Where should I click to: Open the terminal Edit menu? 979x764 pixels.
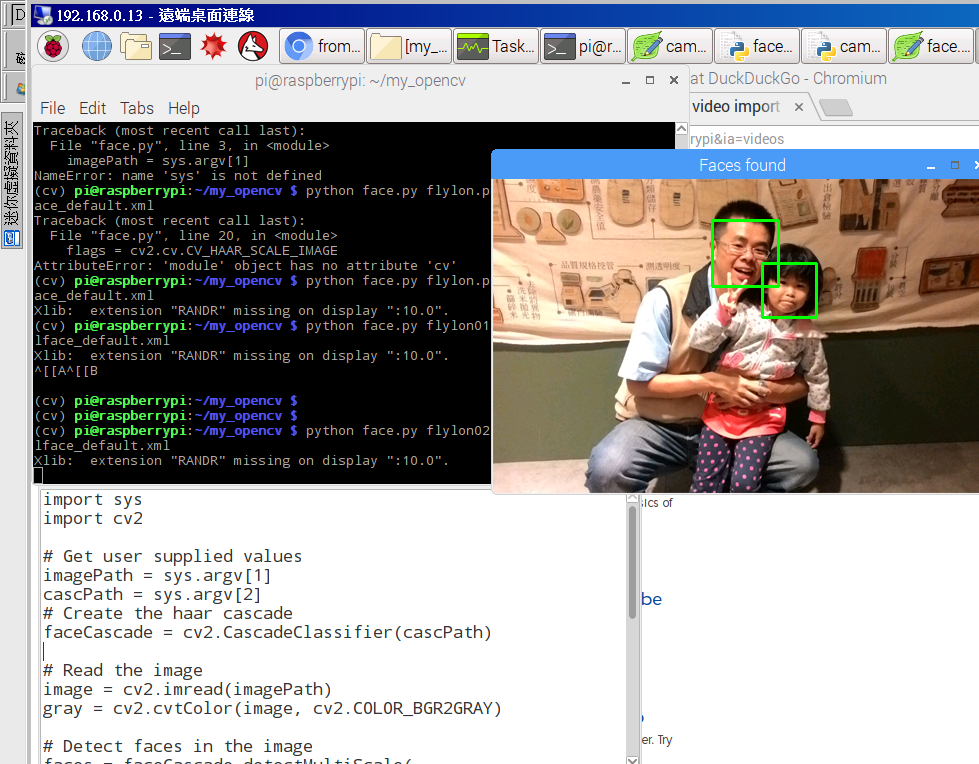(92, 108)
